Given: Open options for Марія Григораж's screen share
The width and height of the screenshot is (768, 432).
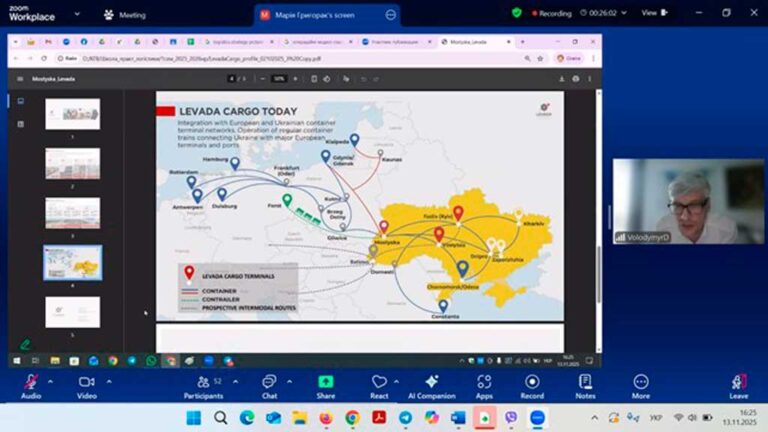Looking at the screenshot, I should pos(391,15).
